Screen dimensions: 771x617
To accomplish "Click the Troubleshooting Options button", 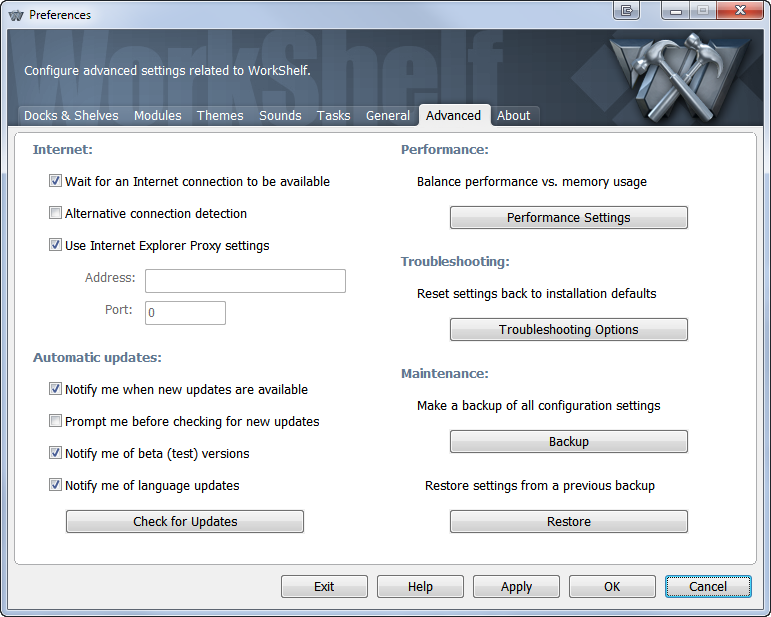I will (x=568, y=330).
